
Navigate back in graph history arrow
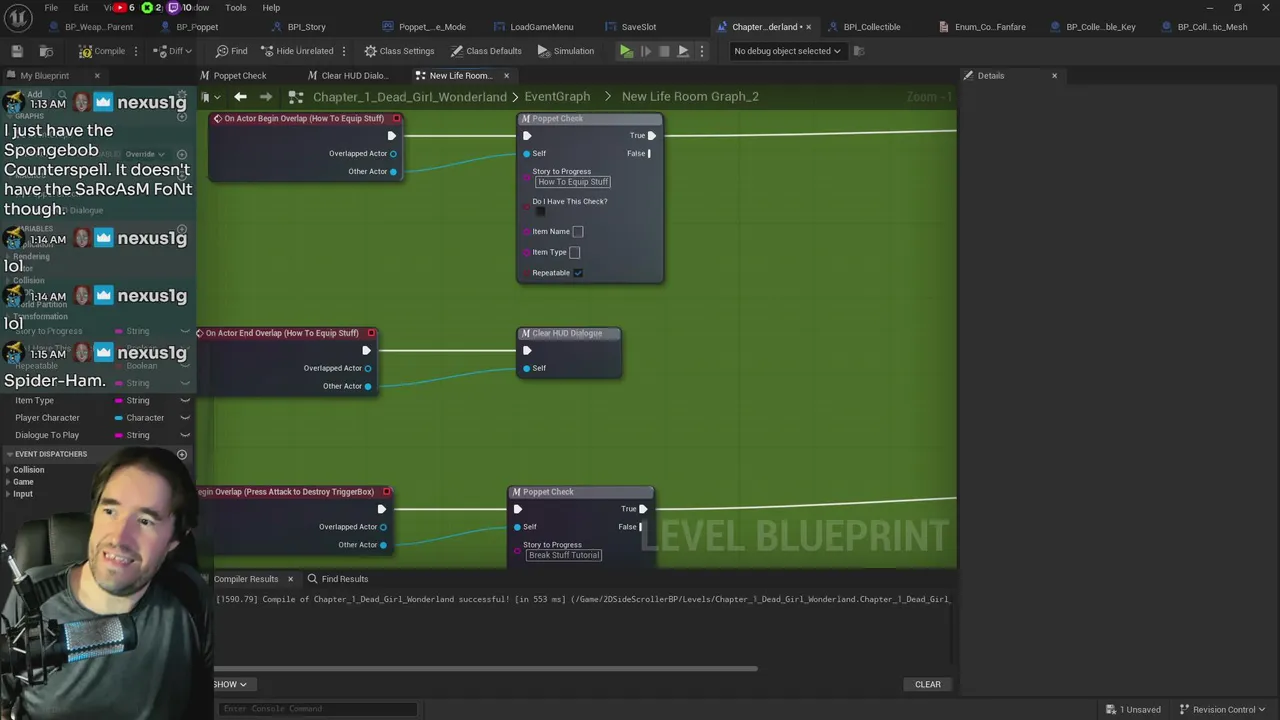(240, 96)
